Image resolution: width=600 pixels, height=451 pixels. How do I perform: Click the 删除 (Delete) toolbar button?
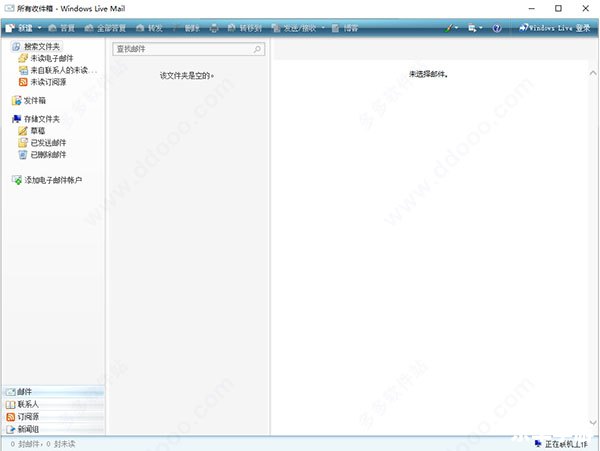(x=187, y=28)
